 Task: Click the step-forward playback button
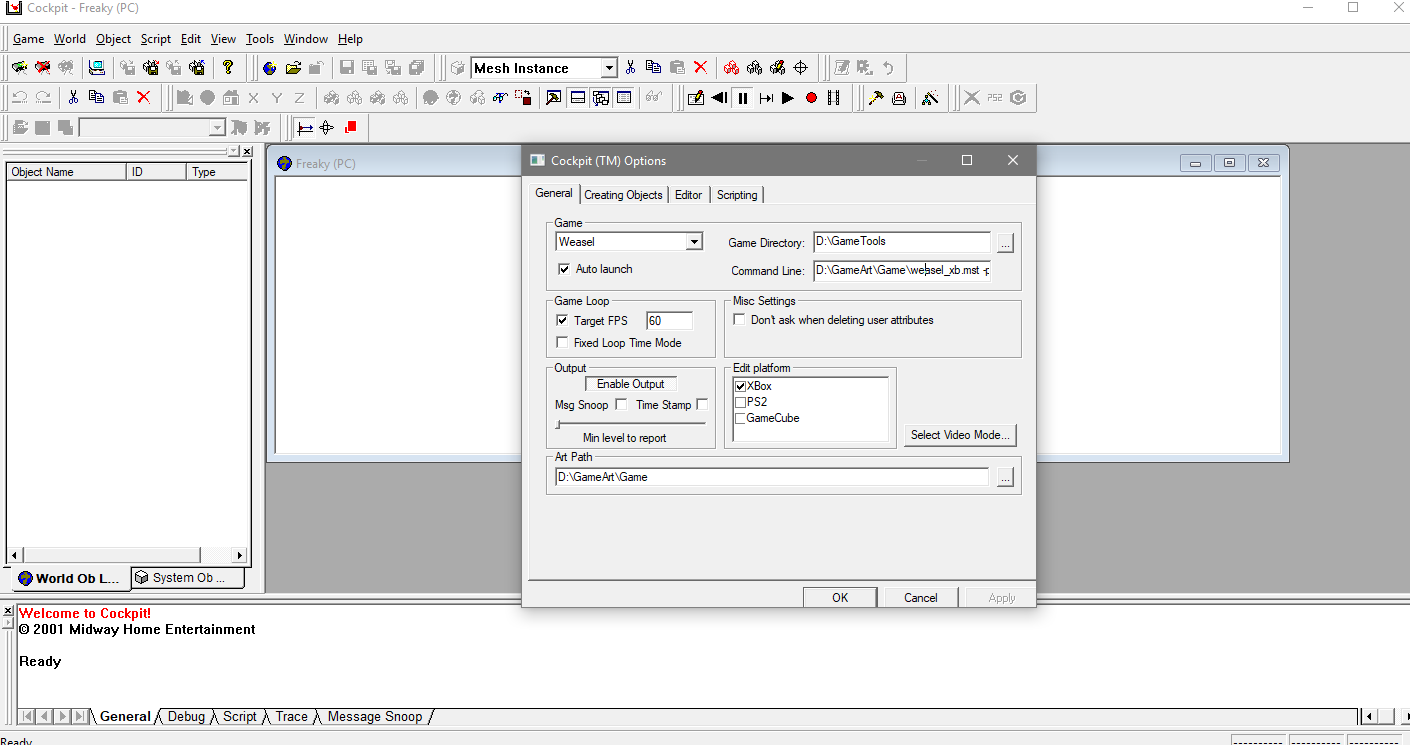(766, 98)
